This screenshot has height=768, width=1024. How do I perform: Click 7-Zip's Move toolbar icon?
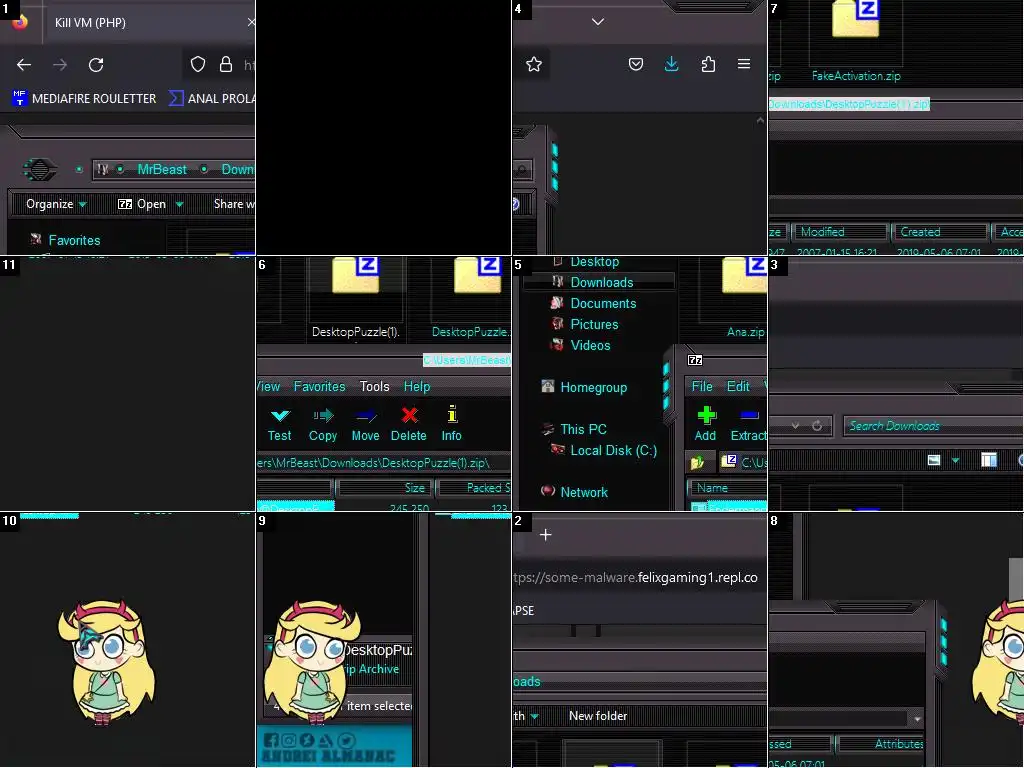point(365,424)
